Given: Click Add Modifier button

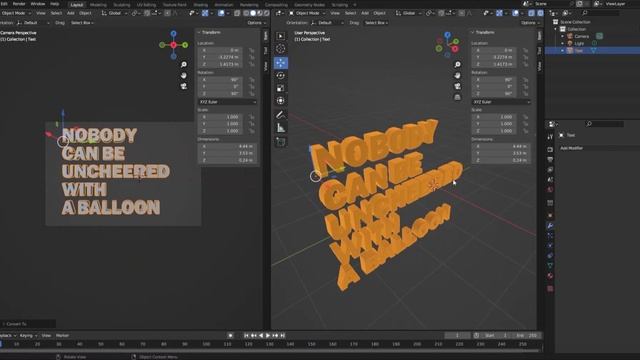Looking at the screenshot, I should click(598, 148).
